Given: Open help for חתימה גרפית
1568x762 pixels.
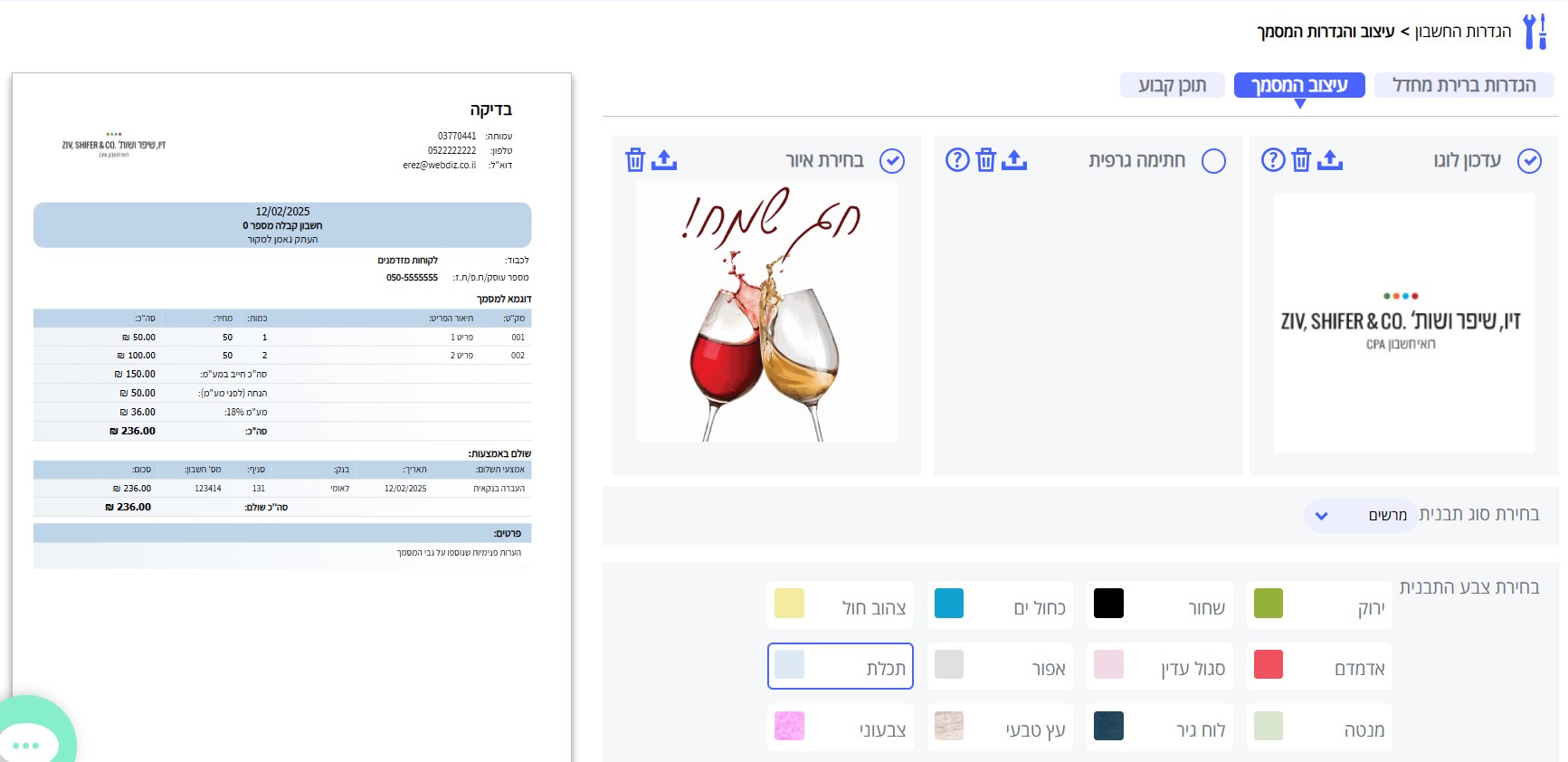Looking at the screenshot, I should 957,160.
